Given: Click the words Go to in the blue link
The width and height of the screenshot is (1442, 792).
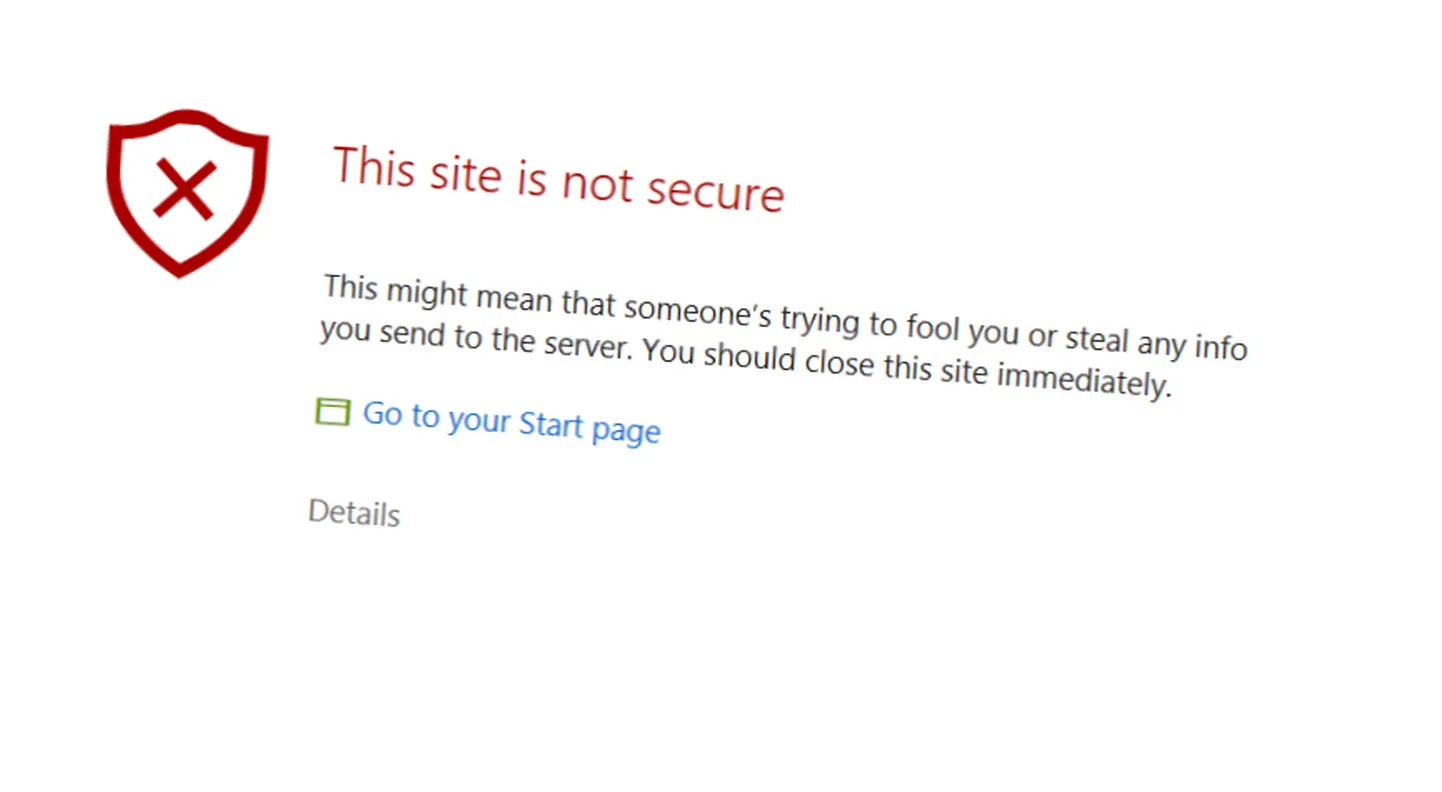Looking at the screenshot, I should [x=401, y=414].
